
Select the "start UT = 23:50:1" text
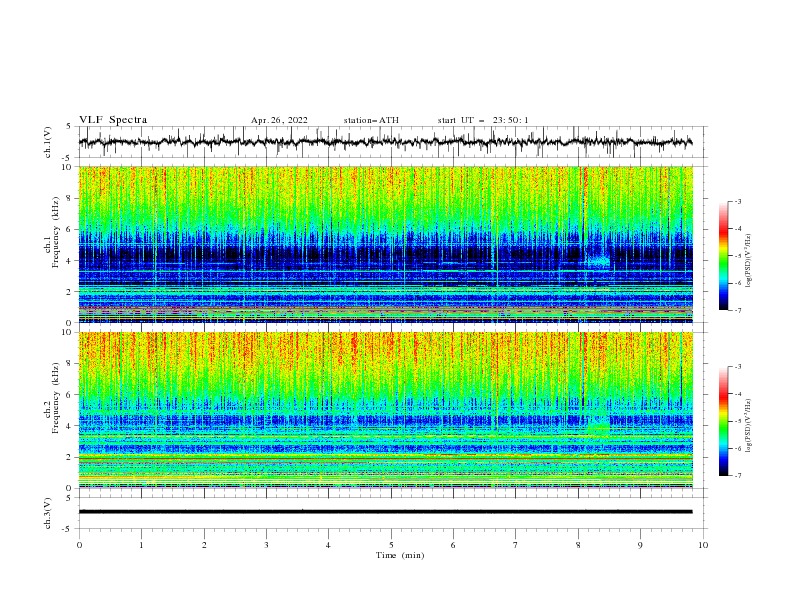tap(483, 120)
